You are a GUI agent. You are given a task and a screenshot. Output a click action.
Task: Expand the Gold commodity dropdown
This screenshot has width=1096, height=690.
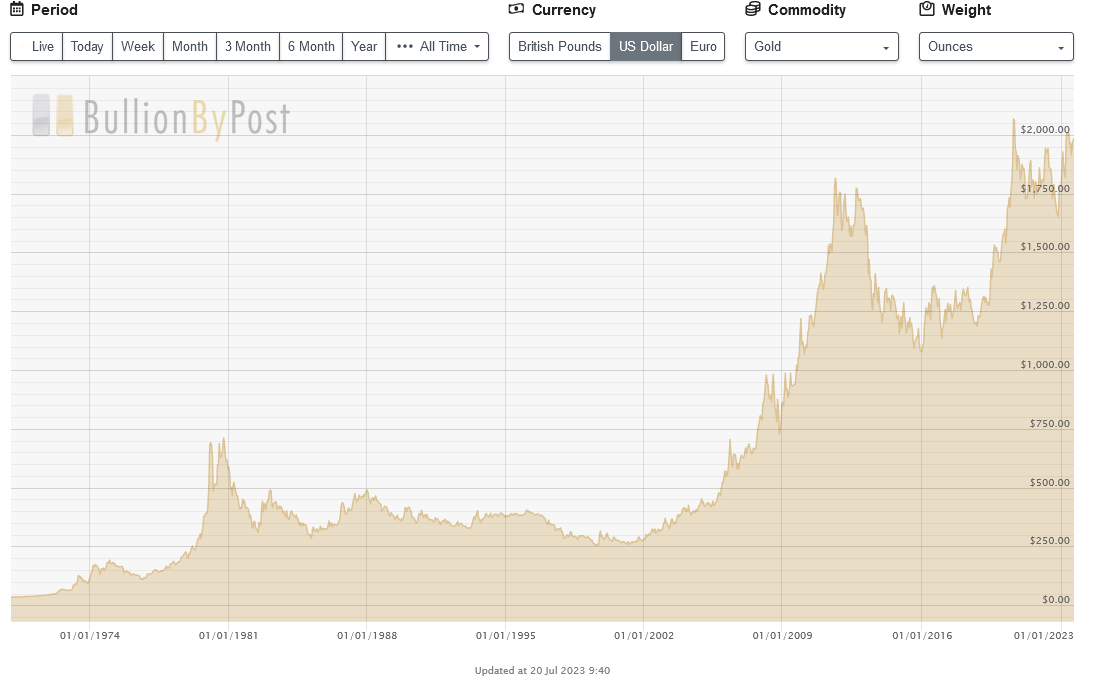pos(821,47)
